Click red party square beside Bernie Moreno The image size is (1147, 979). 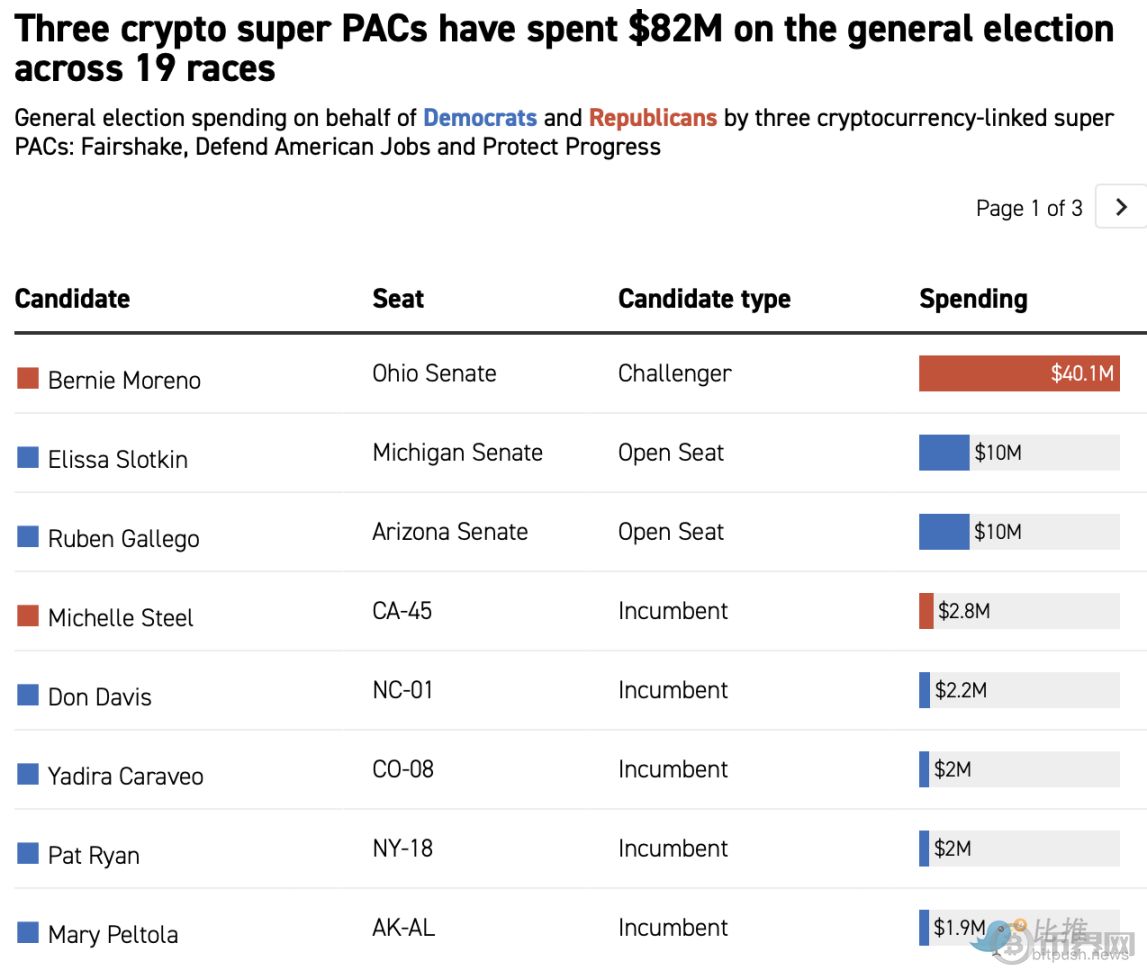[x=28, y=378]
